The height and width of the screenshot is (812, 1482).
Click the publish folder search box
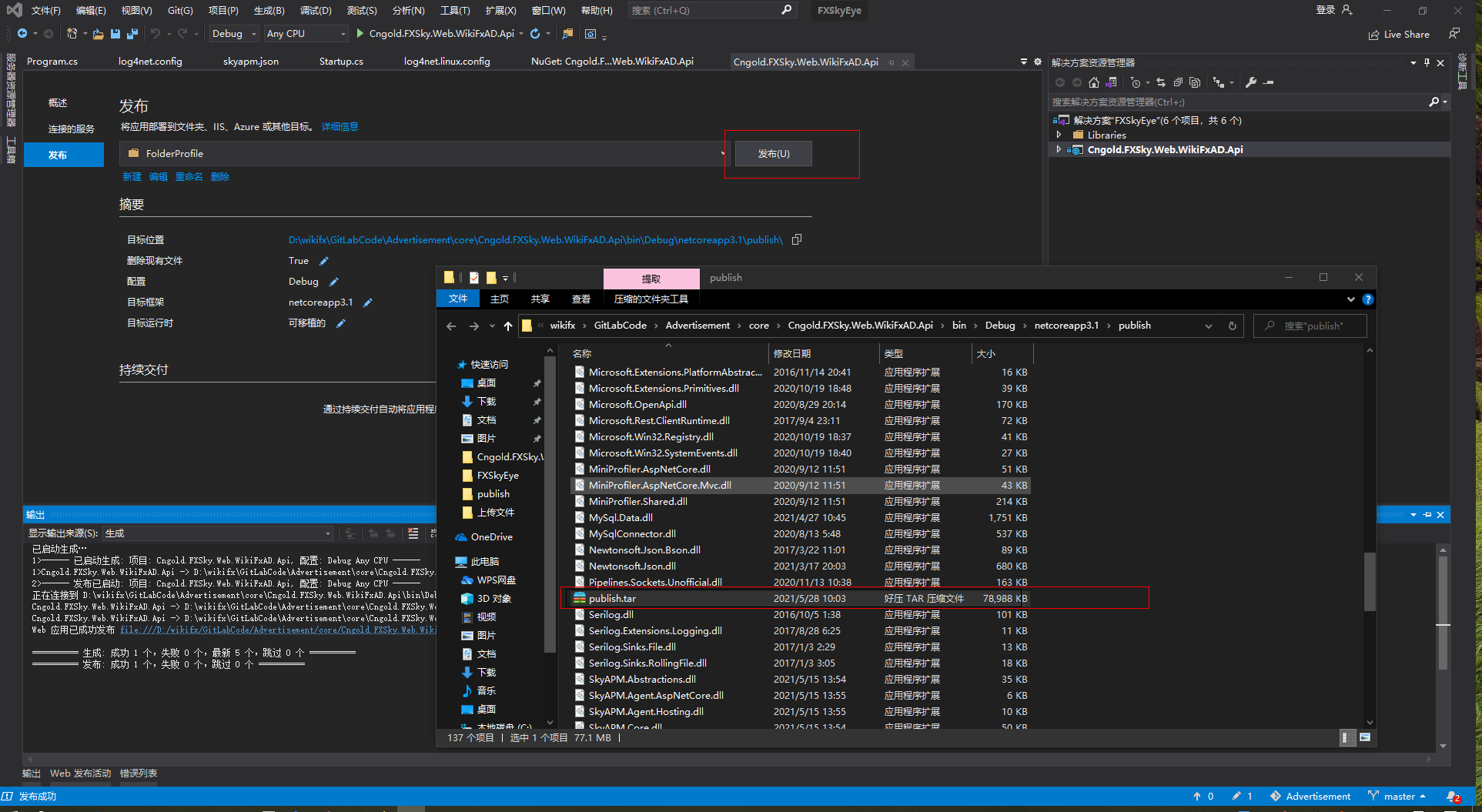click(x=1310, y=326)
